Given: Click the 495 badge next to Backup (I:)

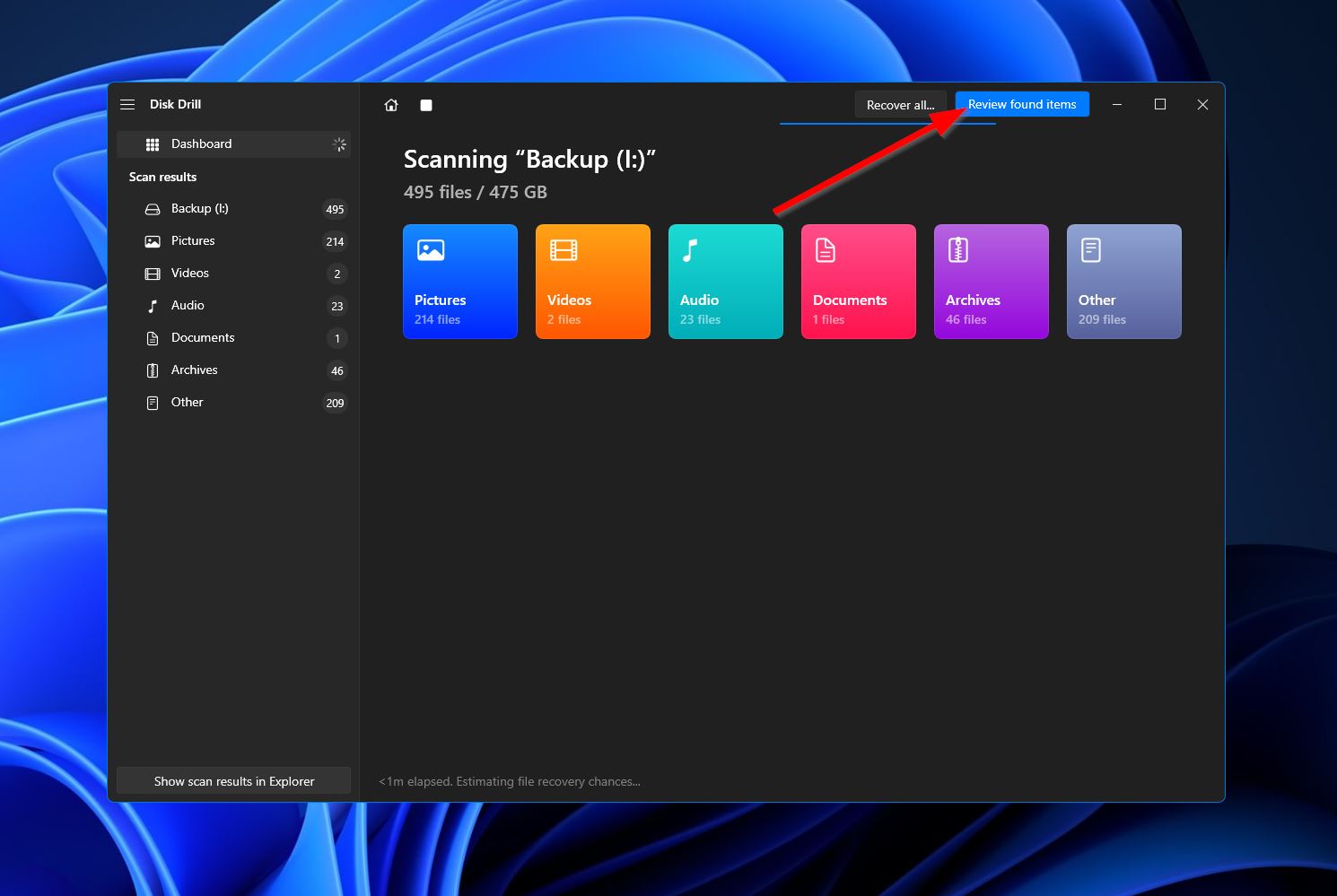Looking at the screenshot, I should coord(335,209).
